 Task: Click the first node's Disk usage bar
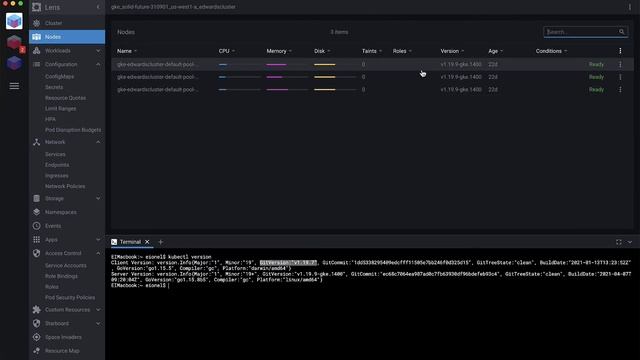(x=335, y=64)
